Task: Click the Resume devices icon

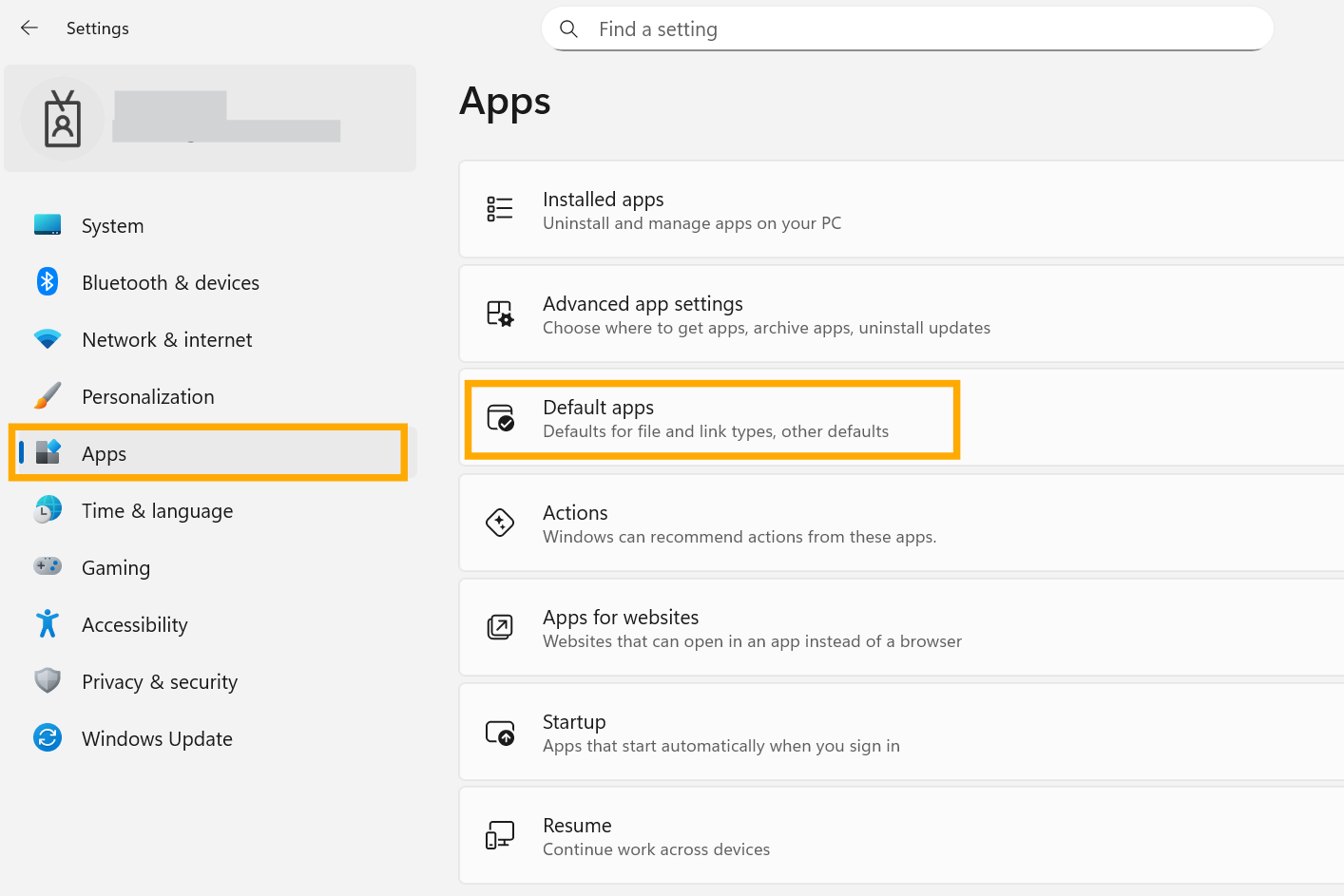Action: click(x=500, y=835)
